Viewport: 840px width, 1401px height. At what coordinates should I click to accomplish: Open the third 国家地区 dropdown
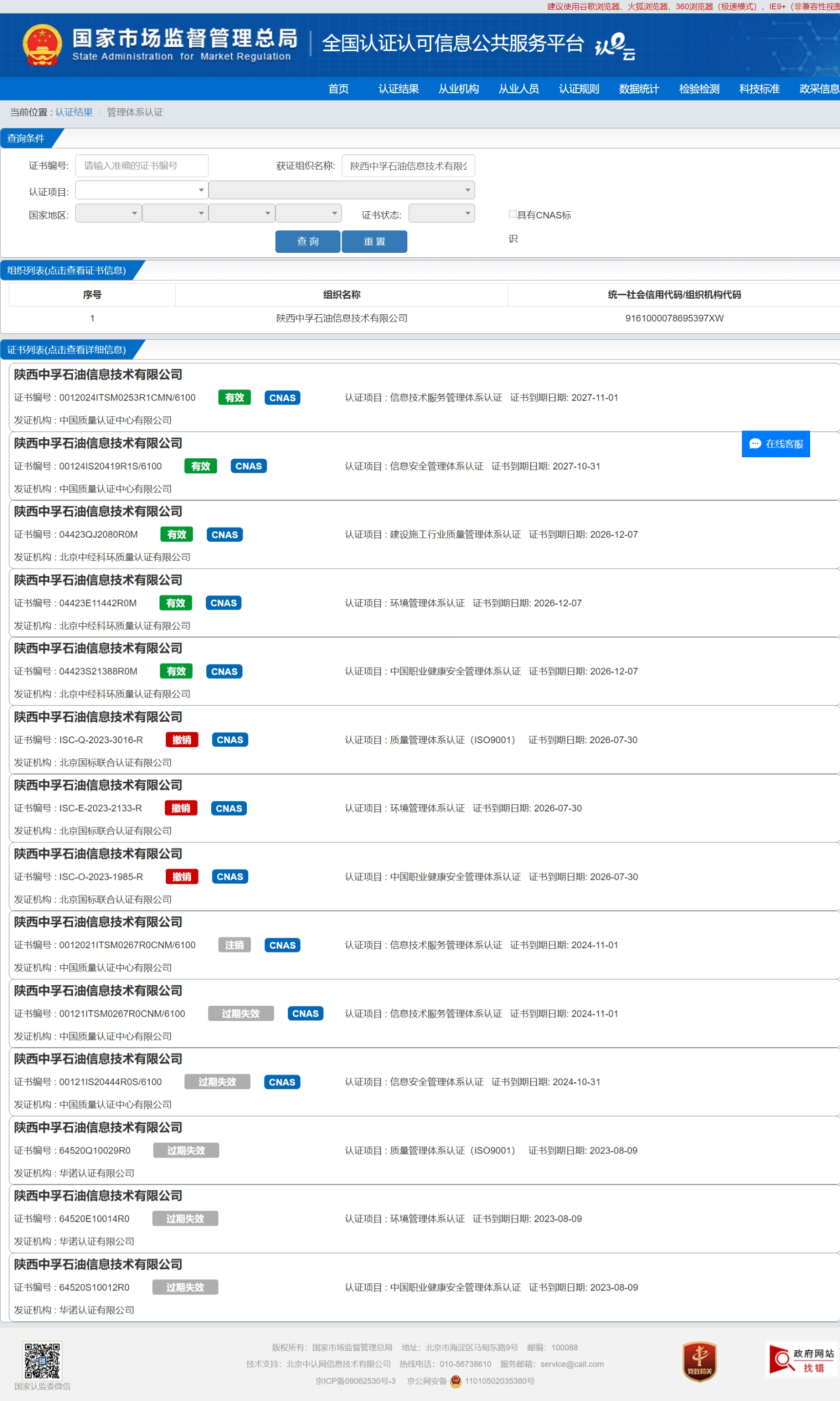pos(241,213)
